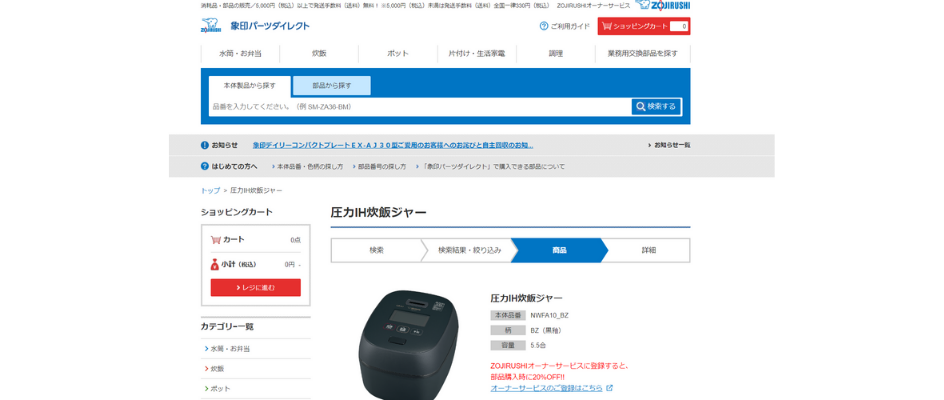Open the 水筒・お弁当 navigation menu
The image size is (944, 400).
pyautogui.click(x=240, y=54)
